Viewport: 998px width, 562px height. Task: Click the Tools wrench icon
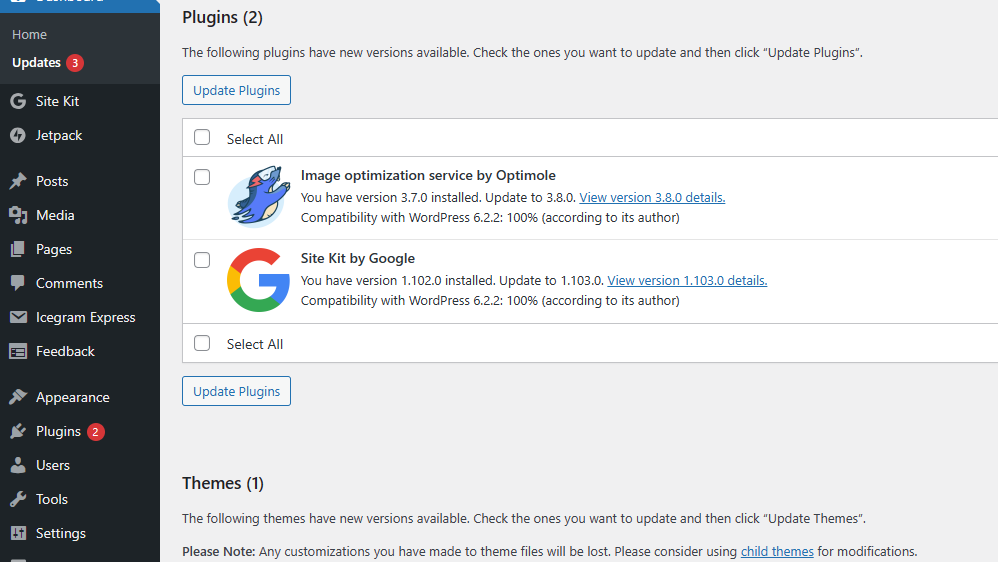[18, 499]
